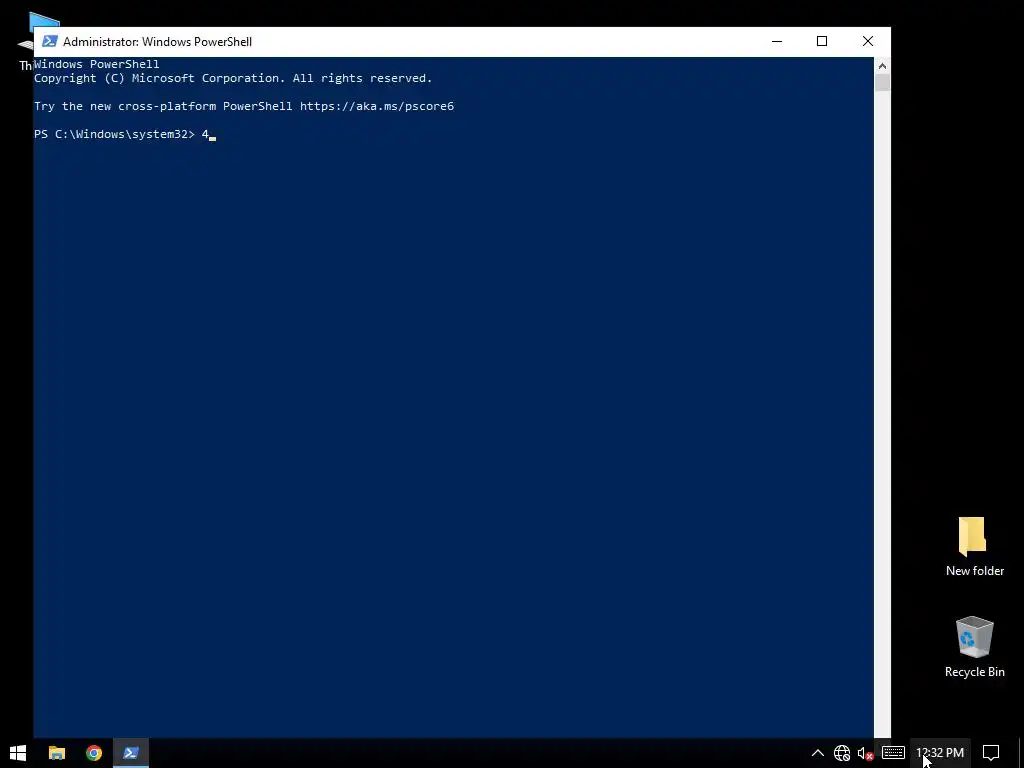
Task: Open File Explorer from the taskbar
Action: tap(57, 753)
